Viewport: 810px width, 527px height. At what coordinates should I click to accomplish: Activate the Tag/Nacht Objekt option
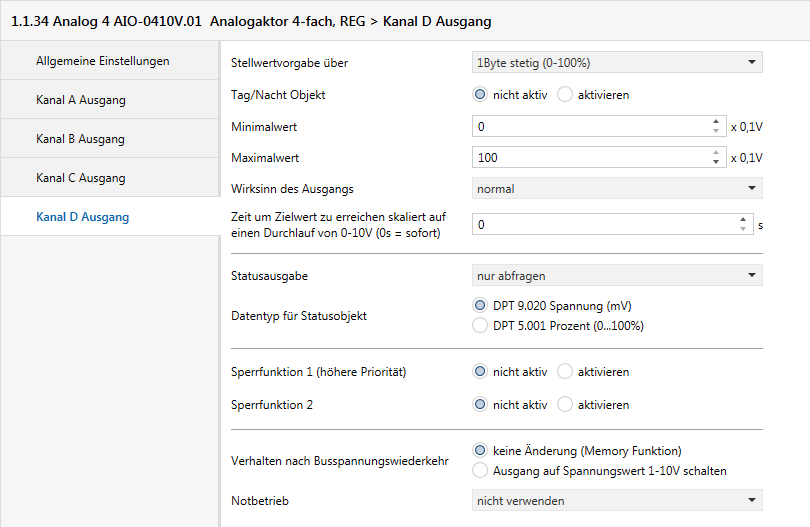click(564, 95)
